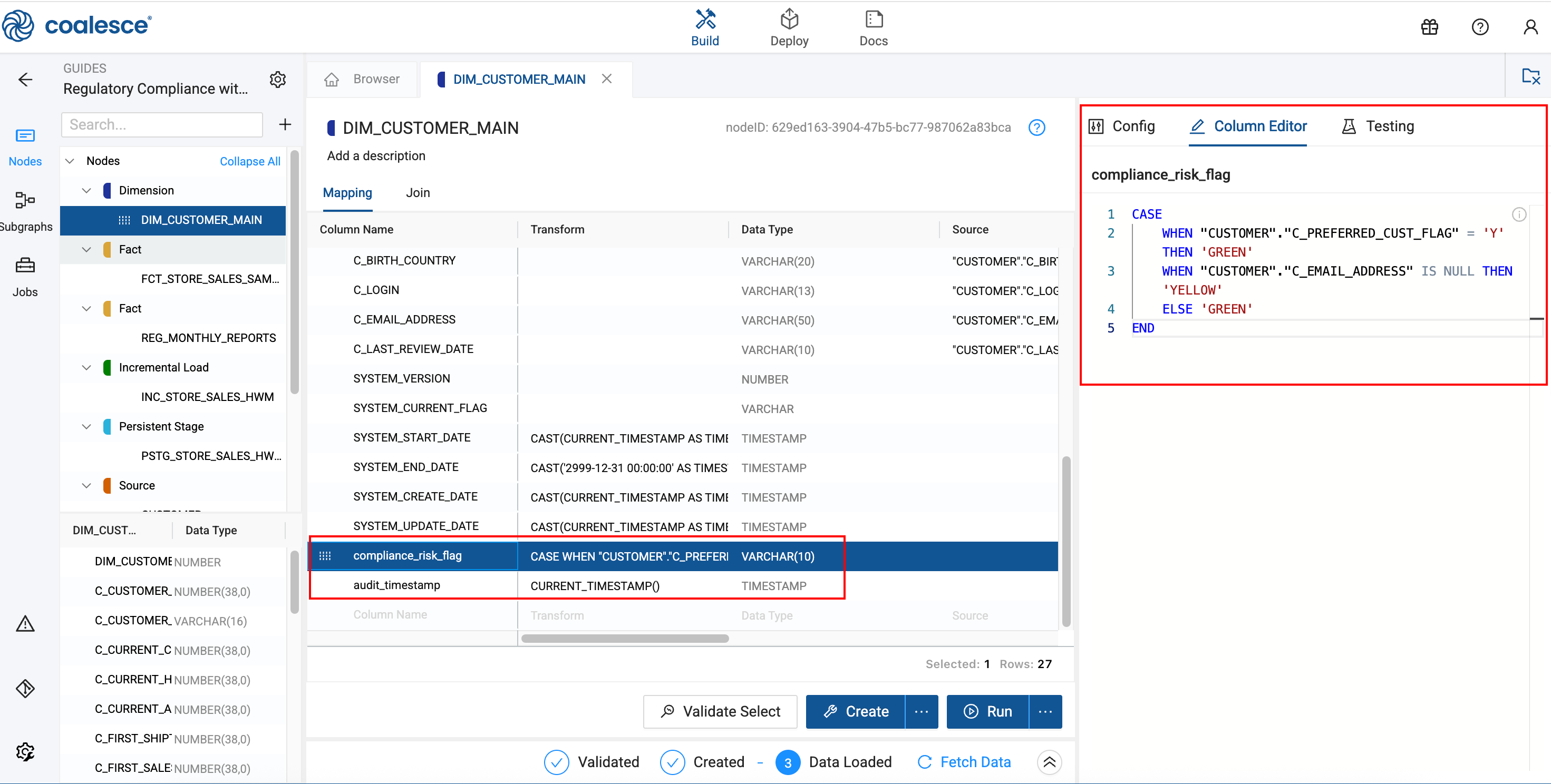
Task: Click VARCHAR(10) data type of compliance_risk_flag
Action: pyautogui.click(x=778, y=556)
